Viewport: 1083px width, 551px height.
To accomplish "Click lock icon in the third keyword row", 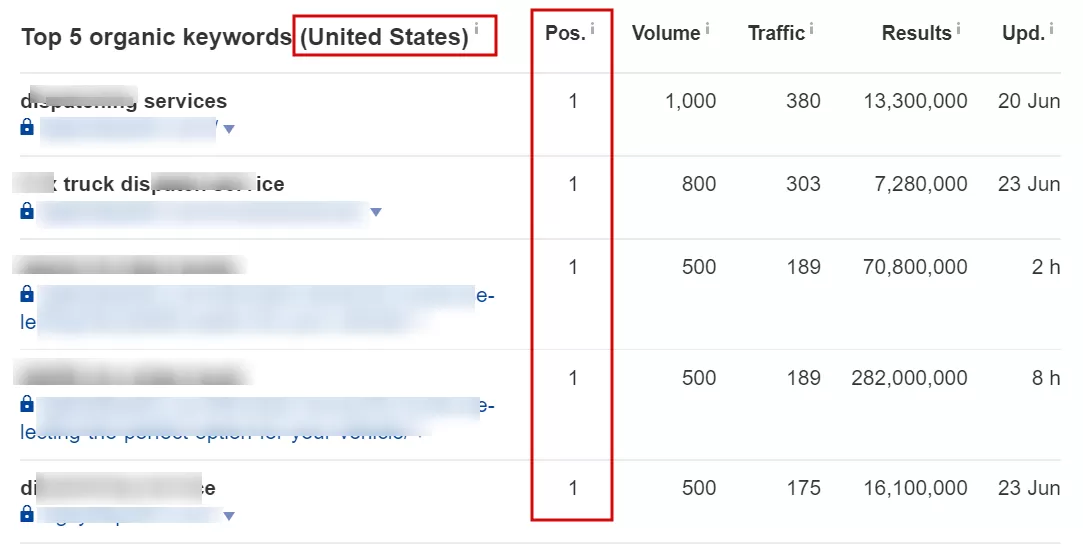I will click(27, 293).
